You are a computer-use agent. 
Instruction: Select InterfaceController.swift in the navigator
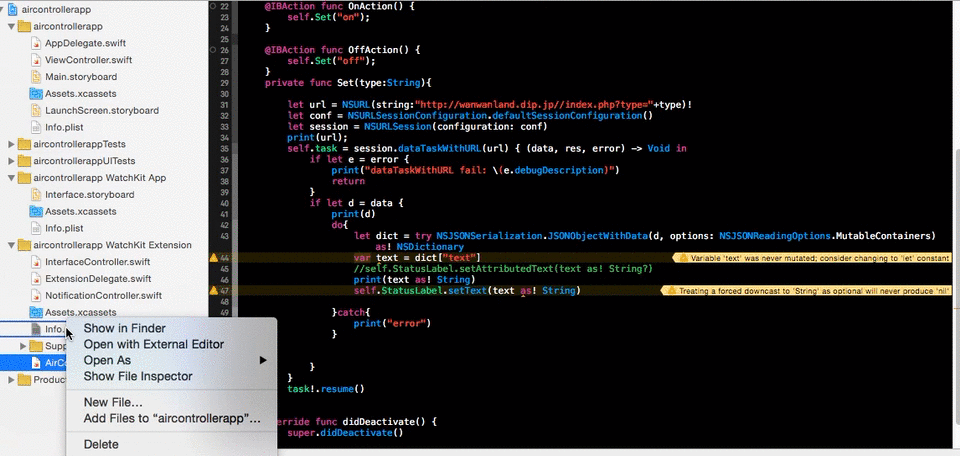click(97, 262)
